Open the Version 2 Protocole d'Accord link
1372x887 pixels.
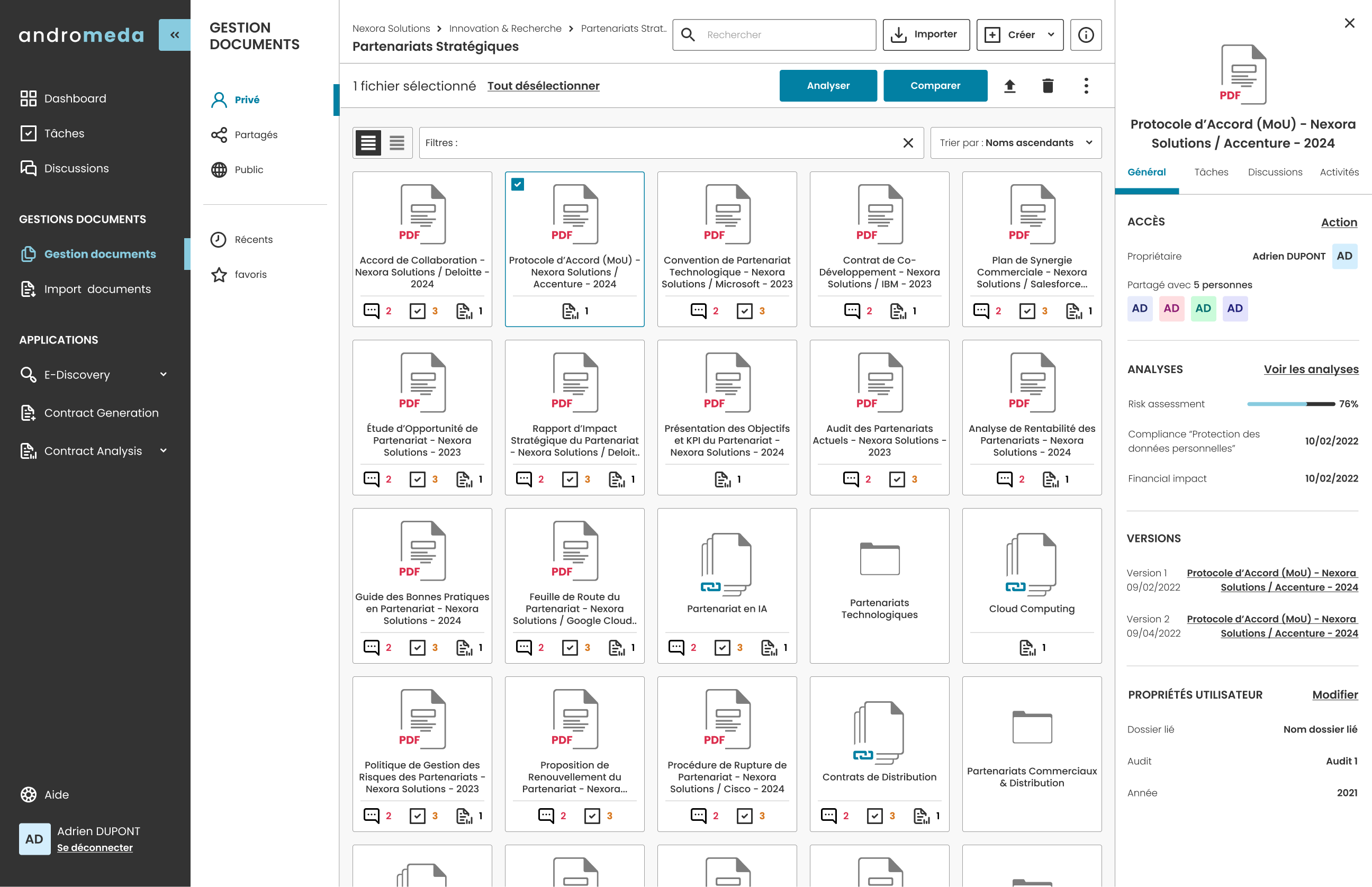pos(1272,626)
